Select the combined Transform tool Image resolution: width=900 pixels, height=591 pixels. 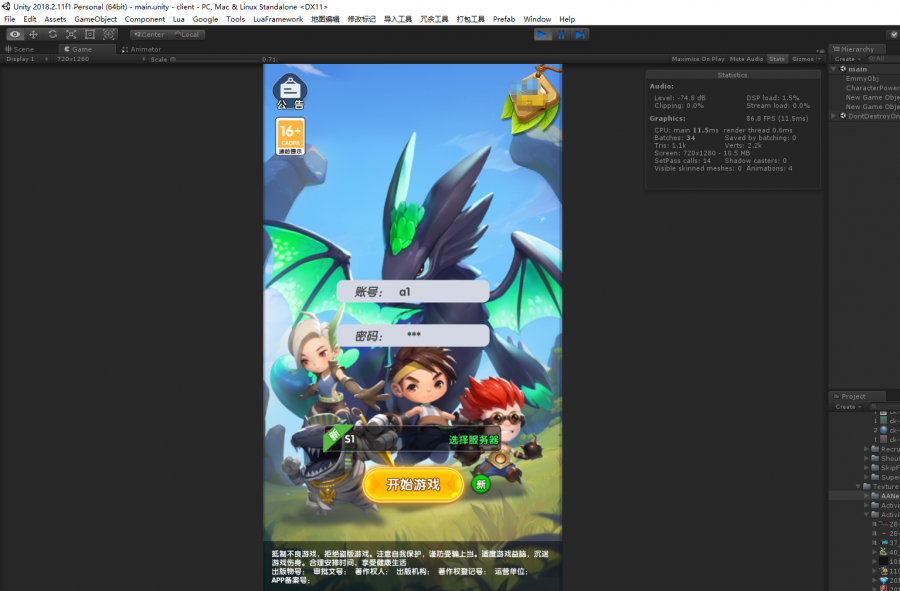coord(108,34)
